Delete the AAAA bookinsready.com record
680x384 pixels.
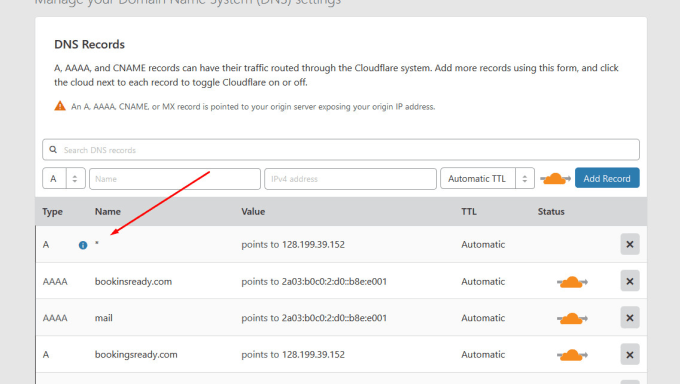630,281
